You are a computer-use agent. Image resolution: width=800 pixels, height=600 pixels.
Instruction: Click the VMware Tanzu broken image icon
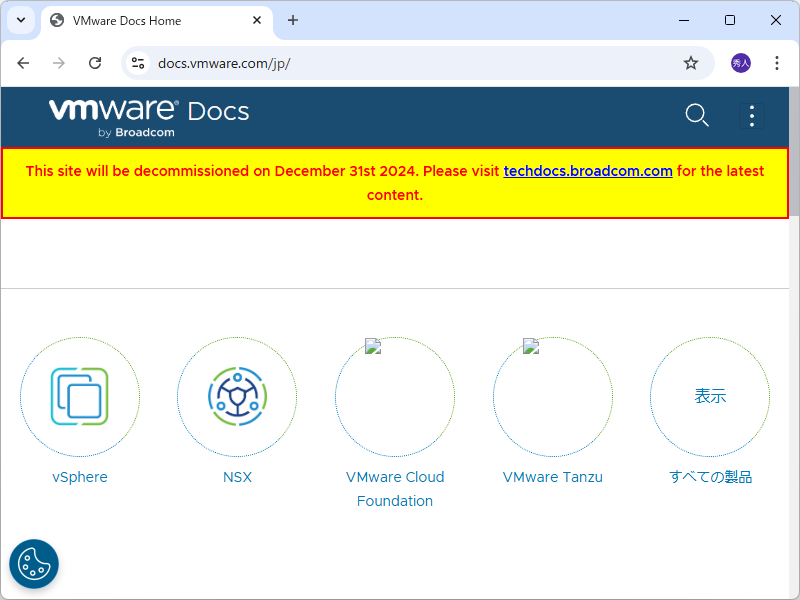click(x=530, y=346)
